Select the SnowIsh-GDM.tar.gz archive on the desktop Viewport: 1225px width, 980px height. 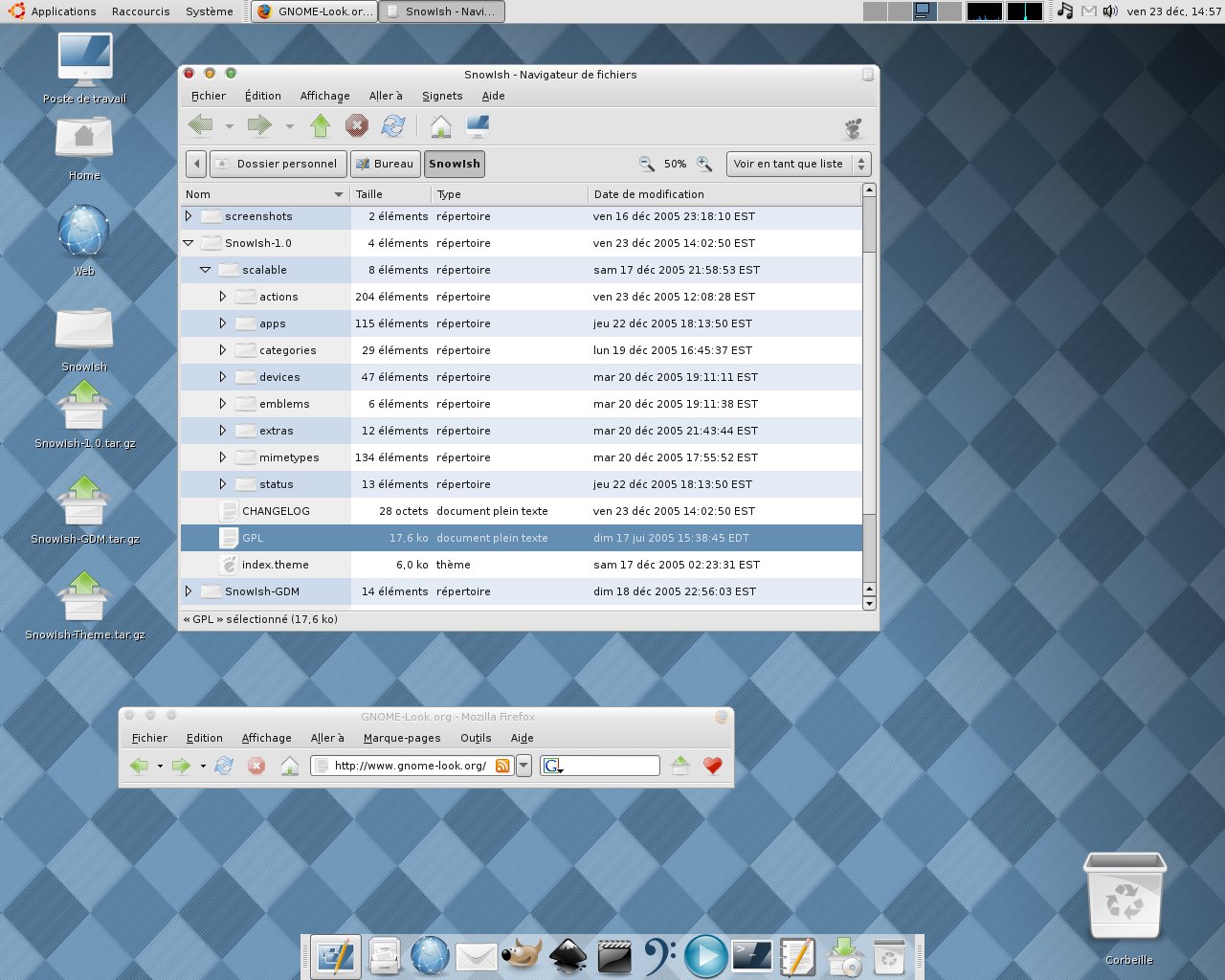coord(84,510)
